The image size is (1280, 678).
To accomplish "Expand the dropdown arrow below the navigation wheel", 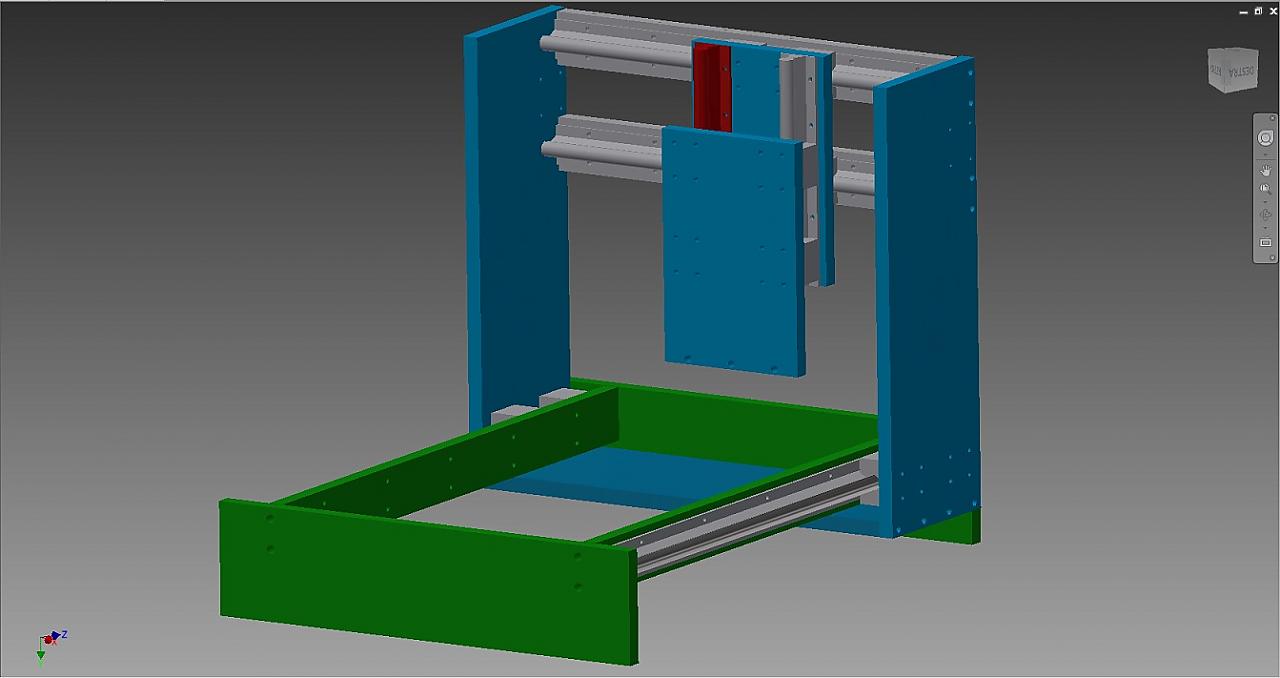I will [1265, 155].
